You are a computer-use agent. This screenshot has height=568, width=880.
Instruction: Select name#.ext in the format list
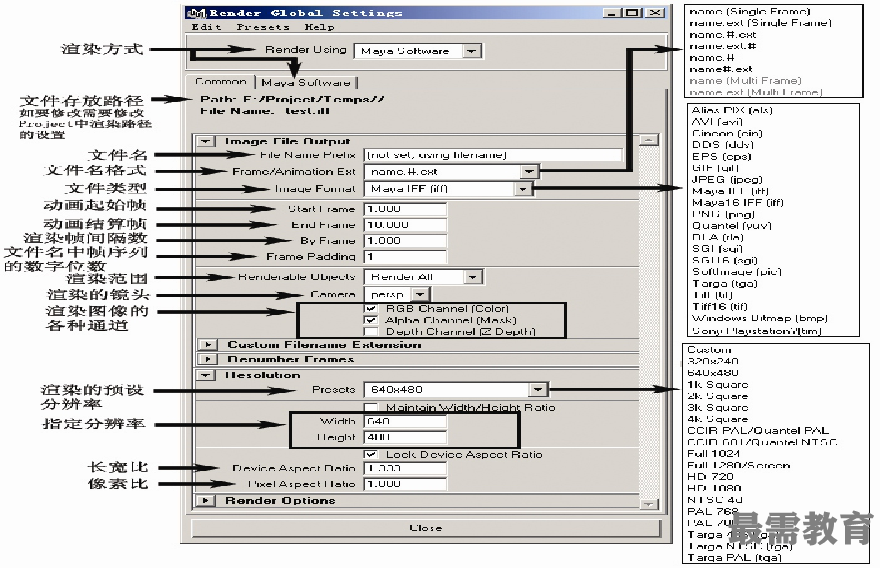[x=721, y=69]
